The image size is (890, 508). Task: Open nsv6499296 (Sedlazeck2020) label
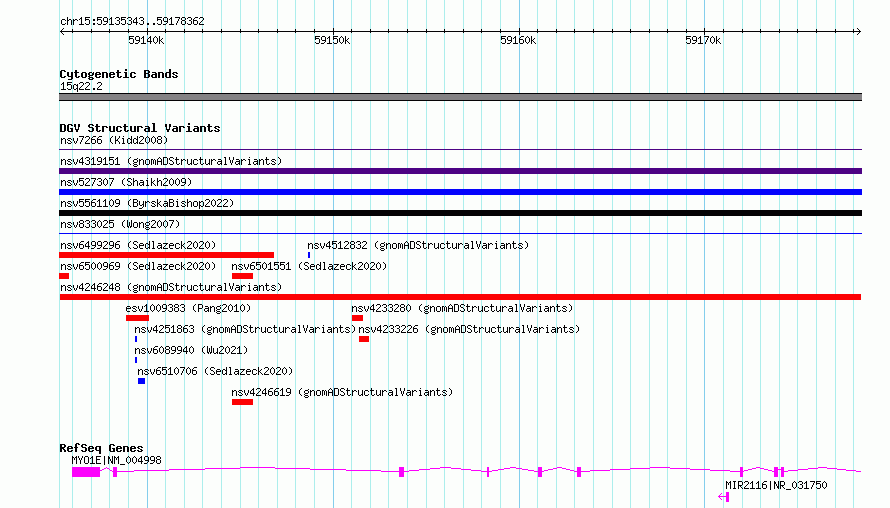138,245
